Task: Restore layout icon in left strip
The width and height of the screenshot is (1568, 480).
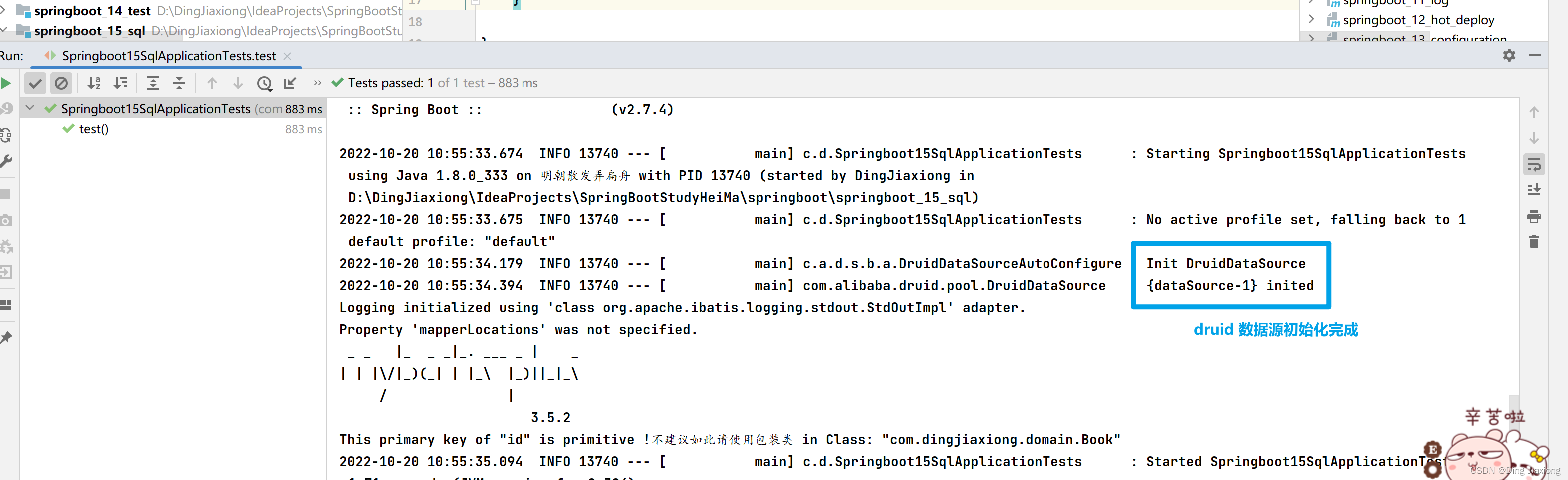Action: coord(6,305)
